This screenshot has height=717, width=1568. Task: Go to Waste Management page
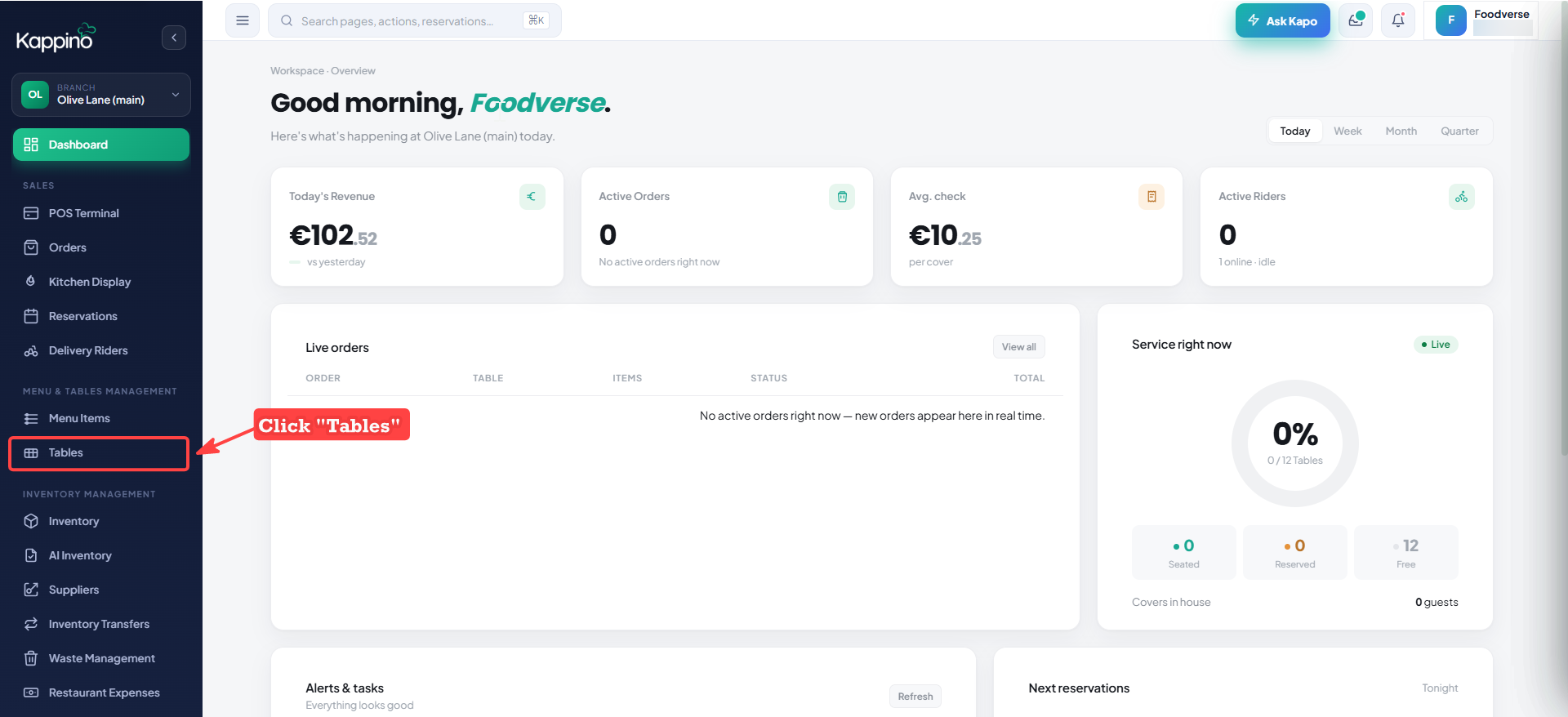[101, 658]
